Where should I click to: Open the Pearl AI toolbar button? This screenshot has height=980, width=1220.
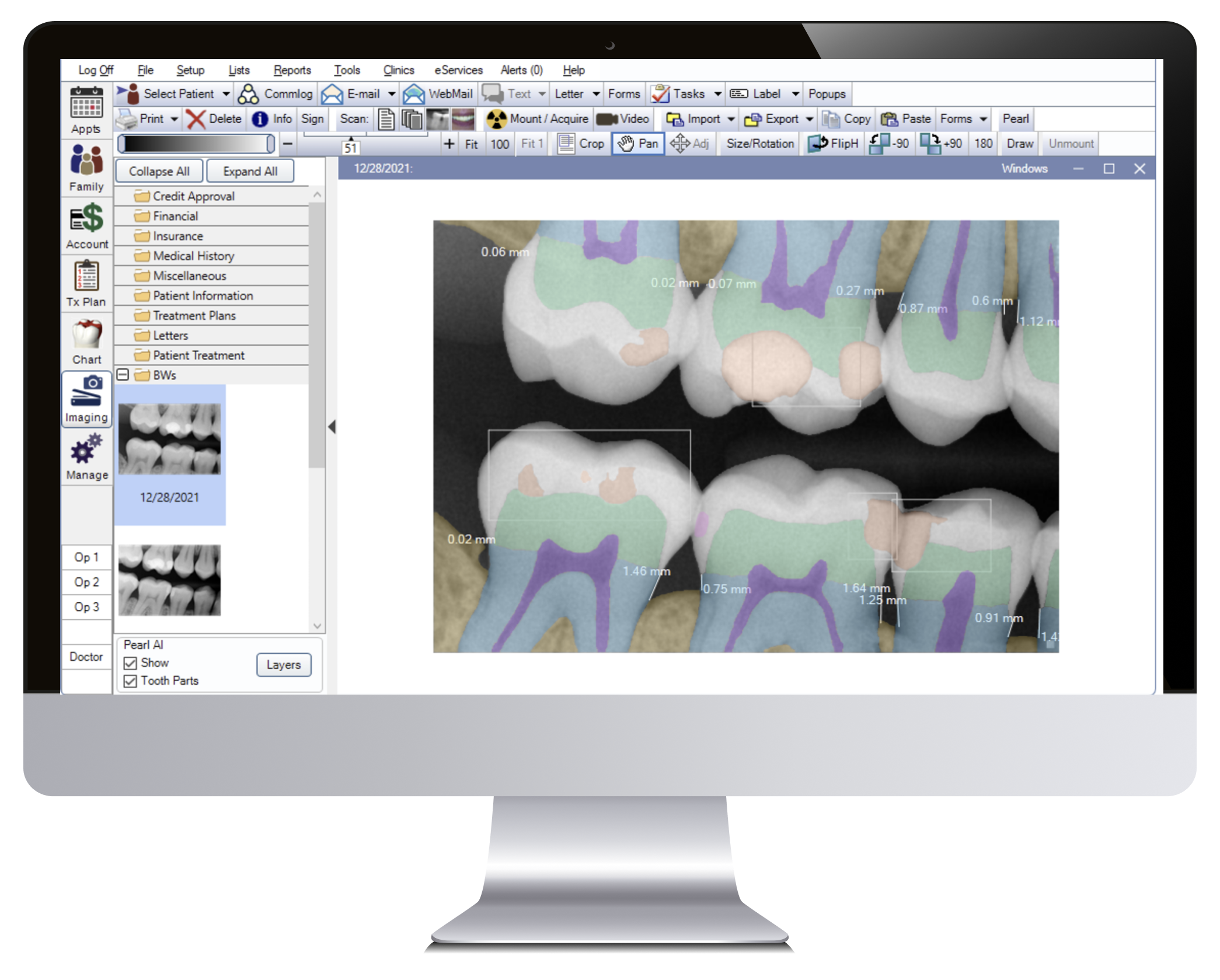(1016, 118)
